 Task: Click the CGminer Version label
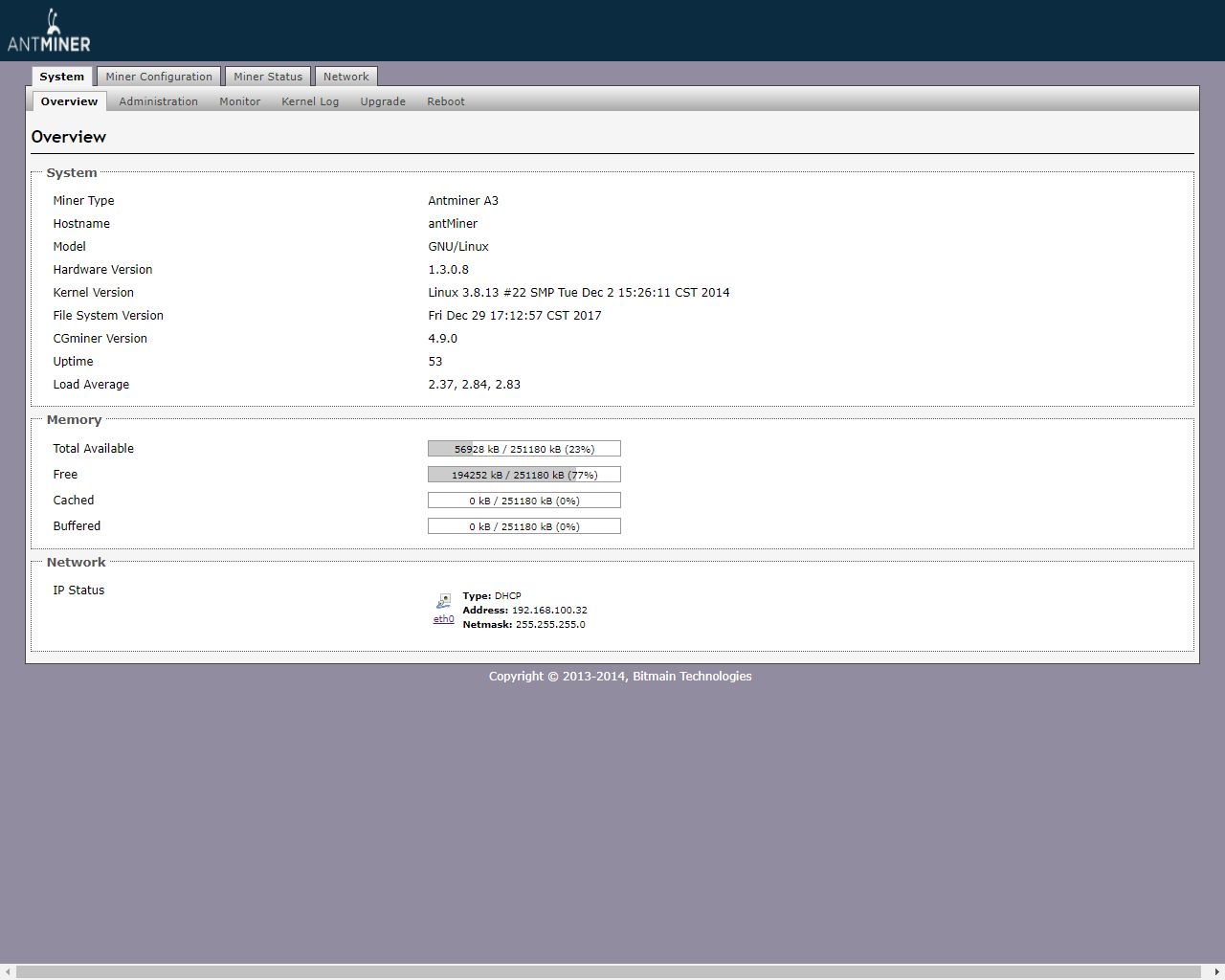point(100,339)
